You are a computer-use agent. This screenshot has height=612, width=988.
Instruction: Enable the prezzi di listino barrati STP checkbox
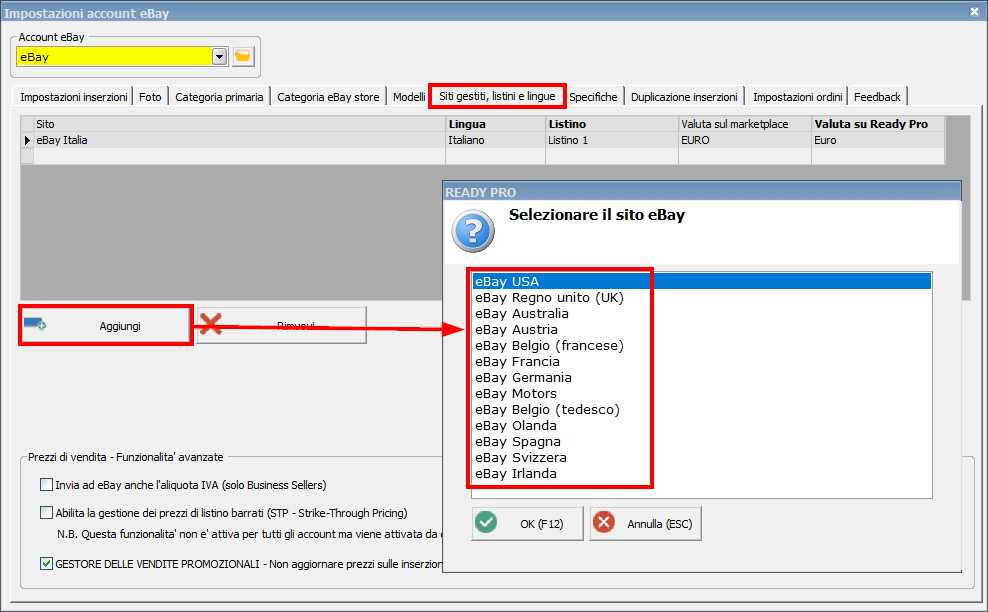point(46,512)
